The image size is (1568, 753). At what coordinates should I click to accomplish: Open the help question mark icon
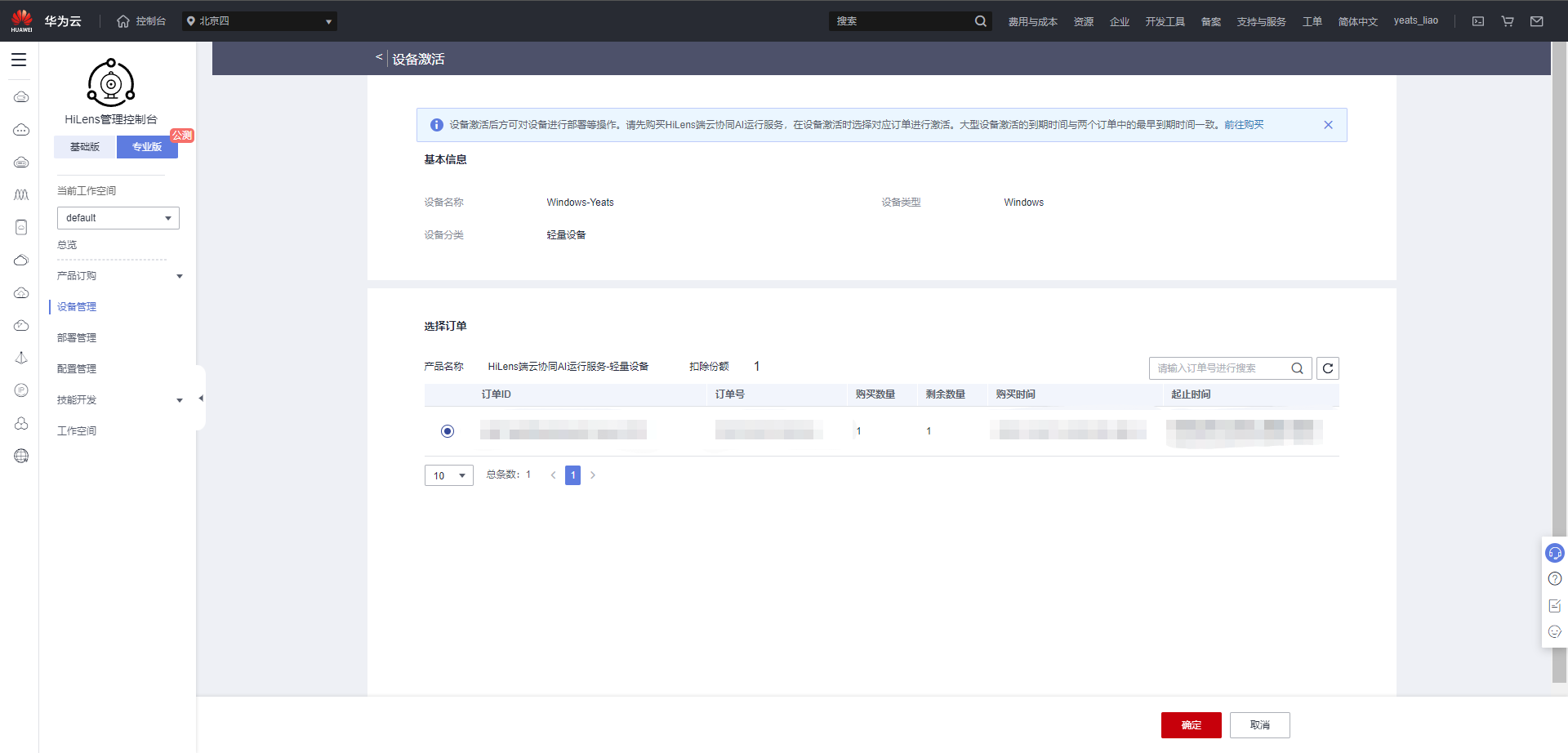click(x=1555, y=579)
